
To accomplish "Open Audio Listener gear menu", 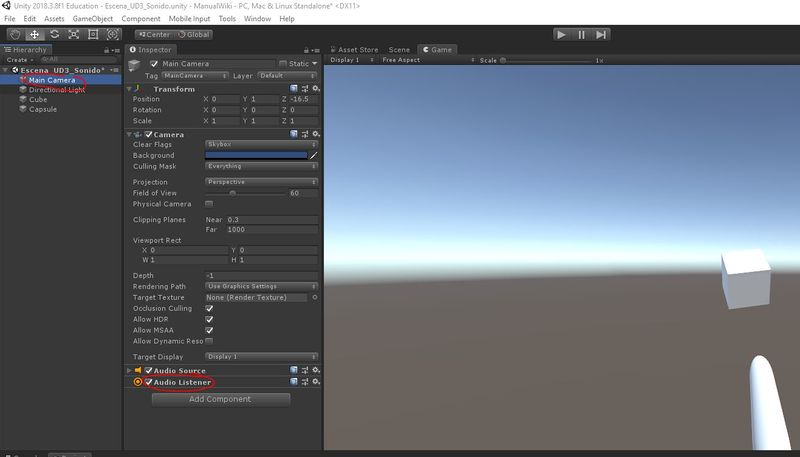I will pos(316,382).
